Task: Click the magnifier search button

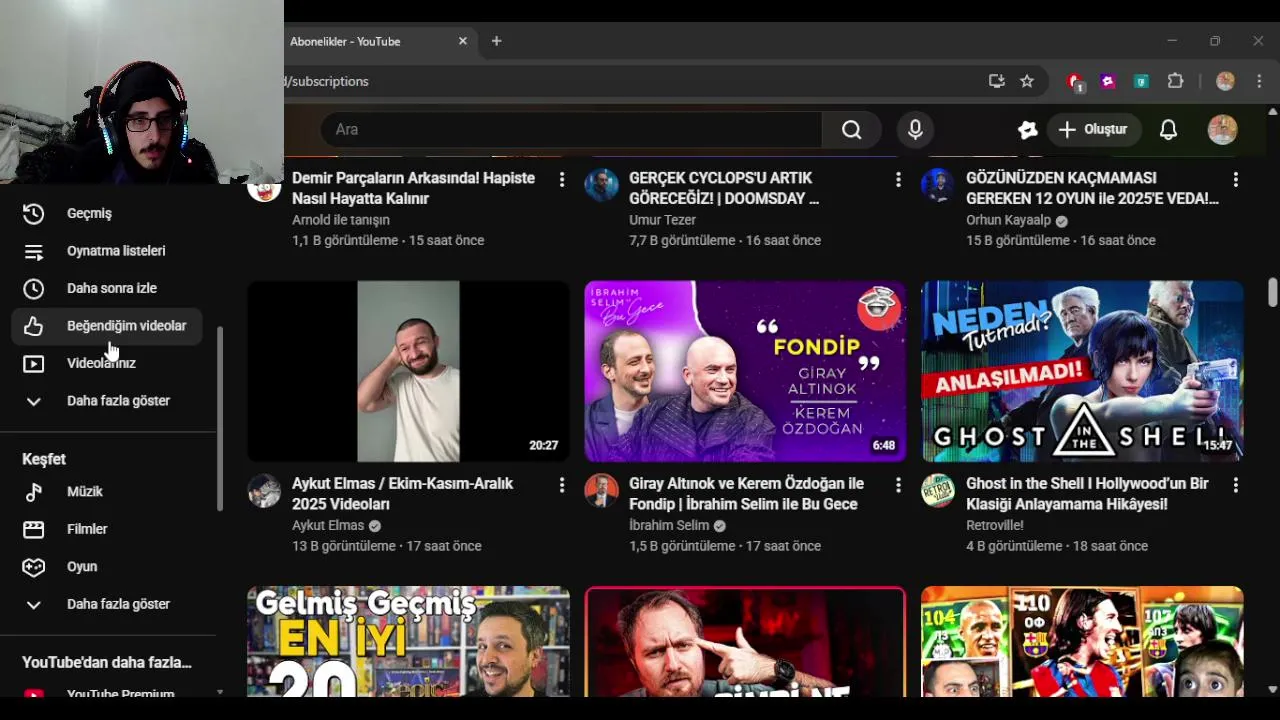Action: click(x=851, y=129)
